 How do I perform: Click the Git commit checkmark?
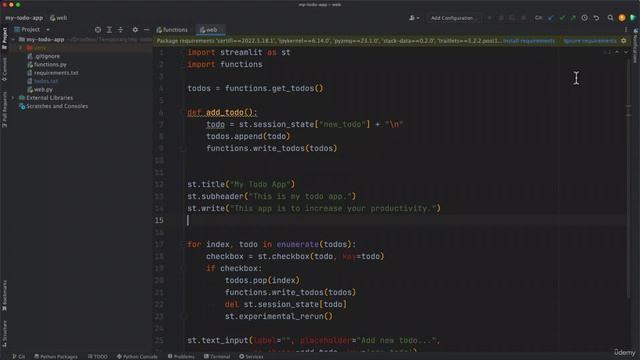pos(562,18)
